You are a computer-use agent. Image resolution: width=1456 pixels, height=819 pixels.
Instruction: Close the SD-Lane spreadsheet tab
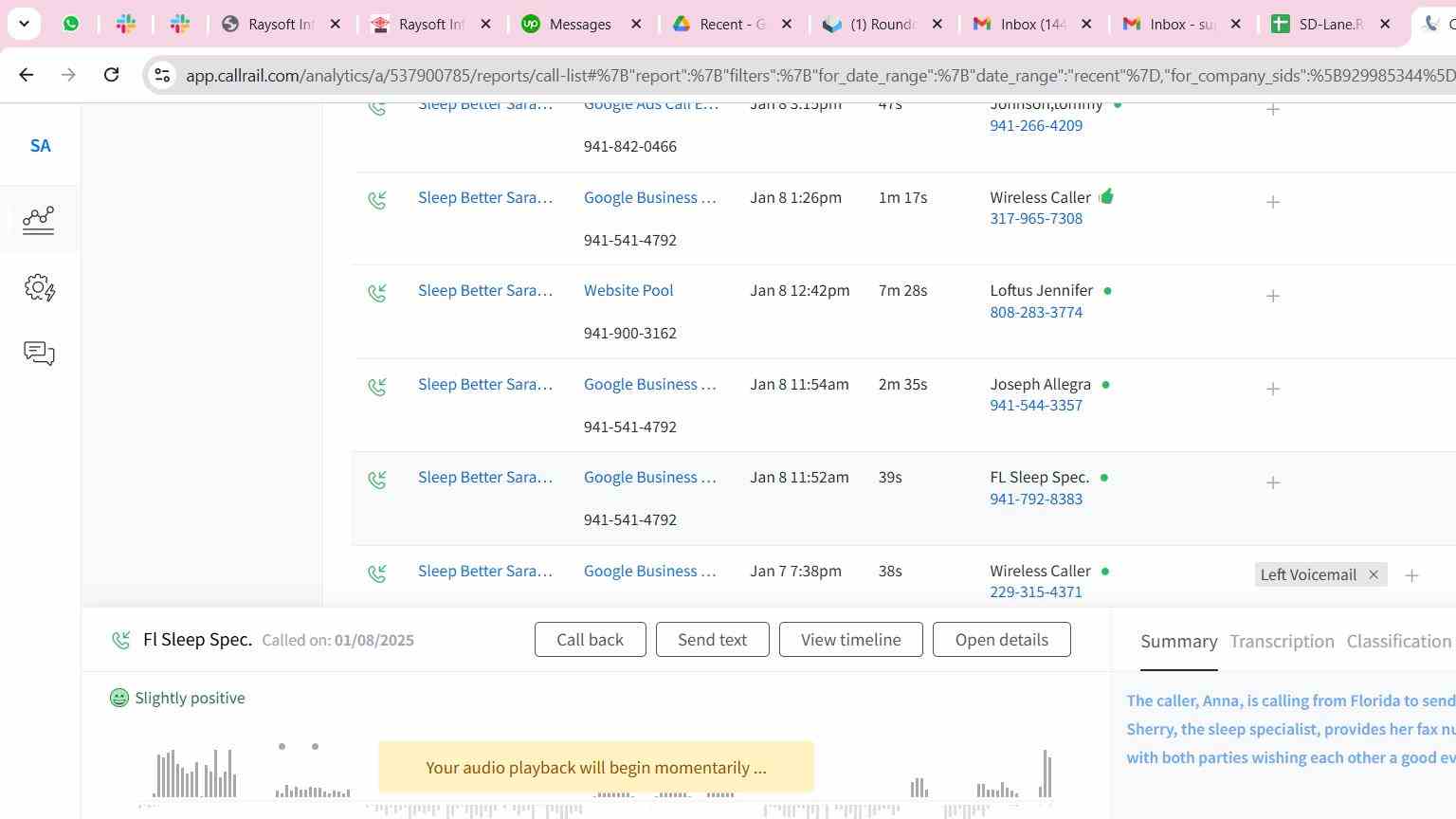[x=1385, y=24]
